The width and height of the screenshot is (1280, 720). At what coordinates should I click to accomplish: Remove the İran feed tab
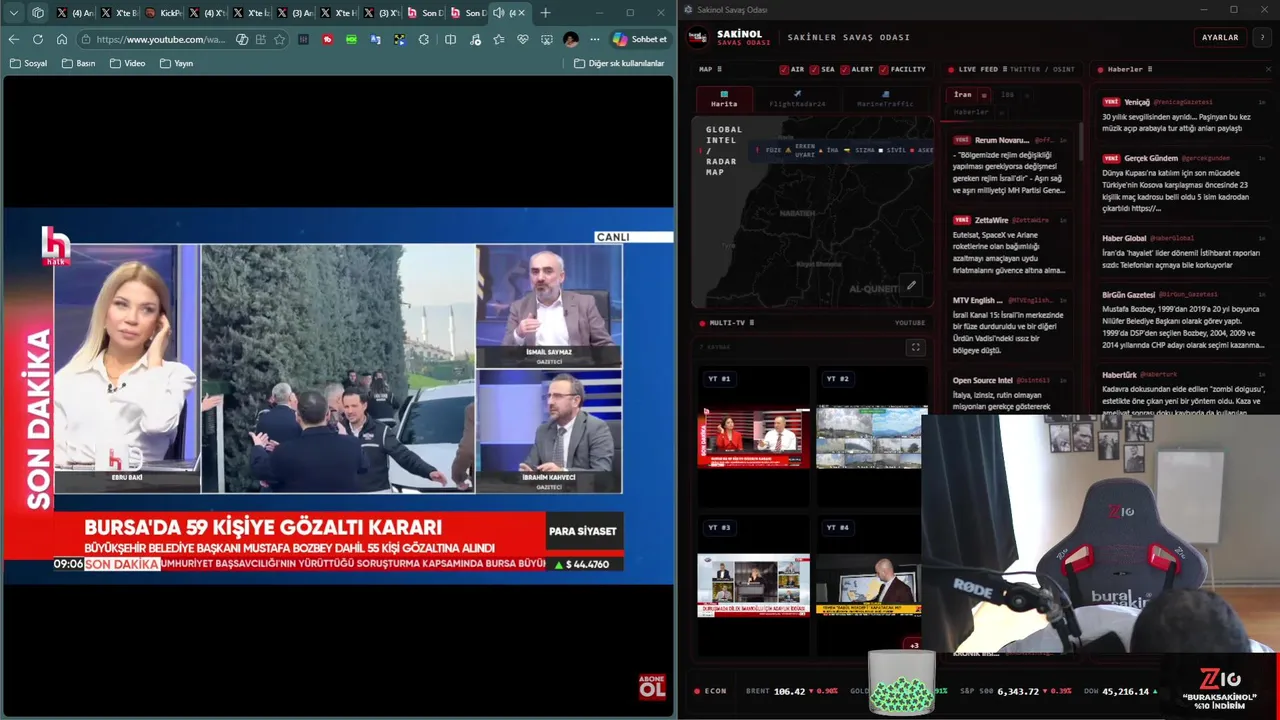(x=984, y=95)
